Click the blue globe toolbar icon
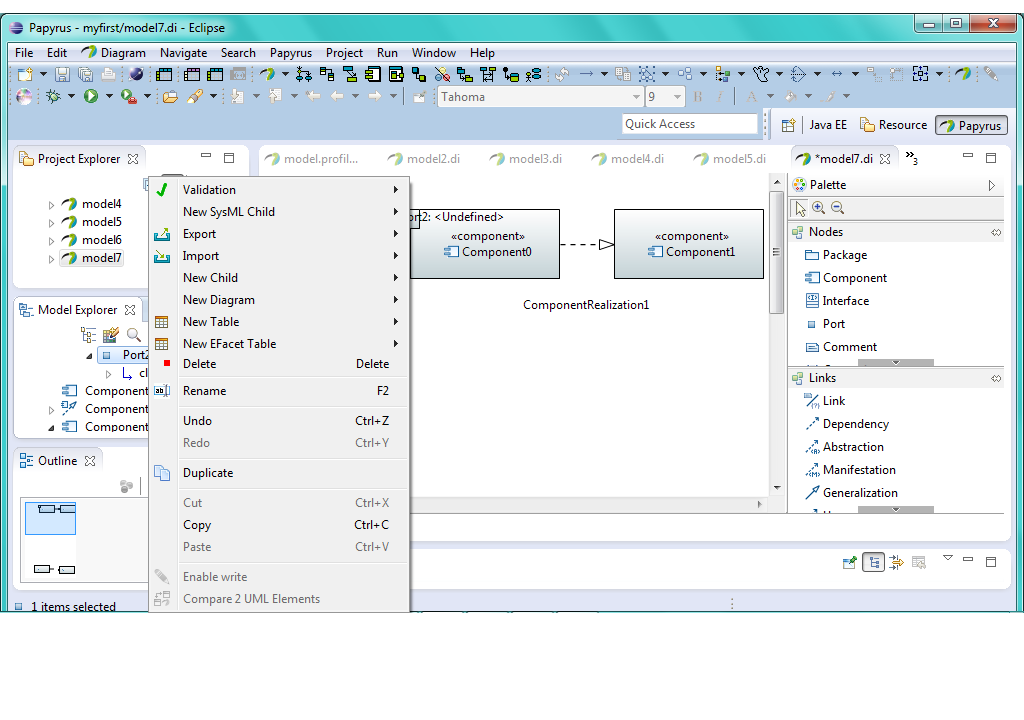This screenshot has height=720, width=1024. click(136, 74)
